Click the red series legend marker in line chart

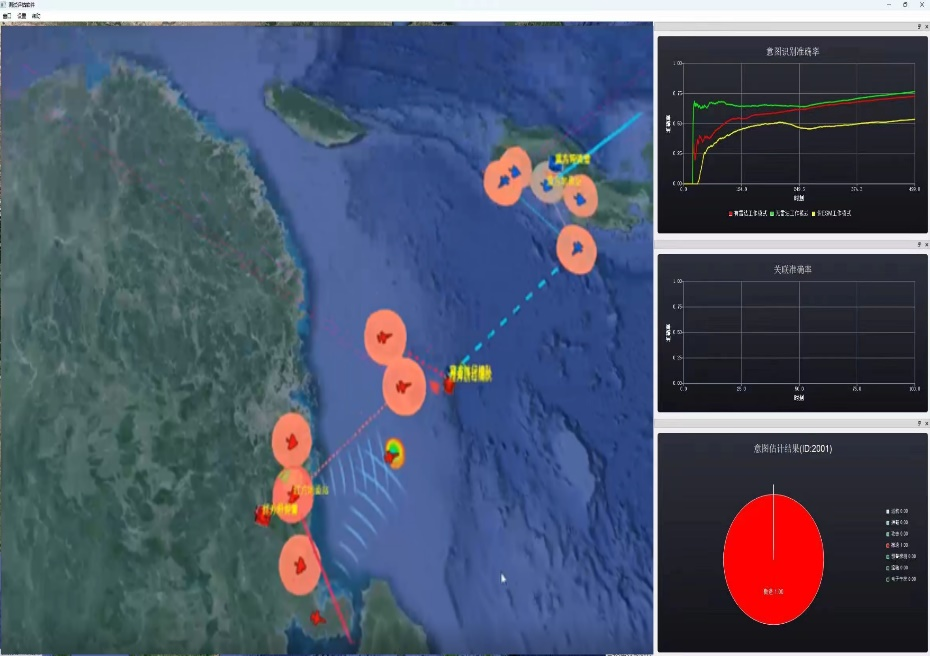(730, 213)
